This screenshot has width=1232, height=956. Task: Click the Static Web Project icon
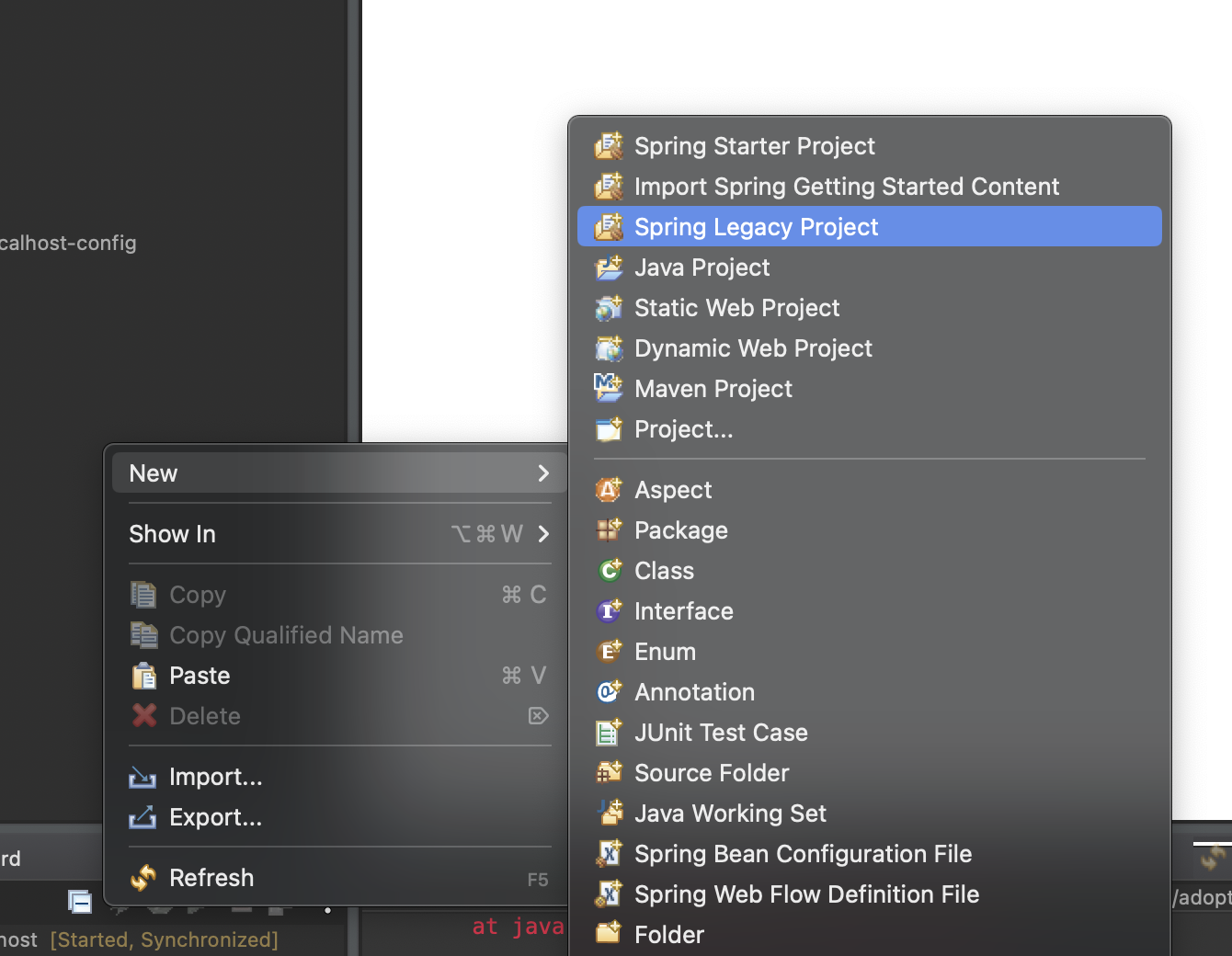tap(609, 308)
